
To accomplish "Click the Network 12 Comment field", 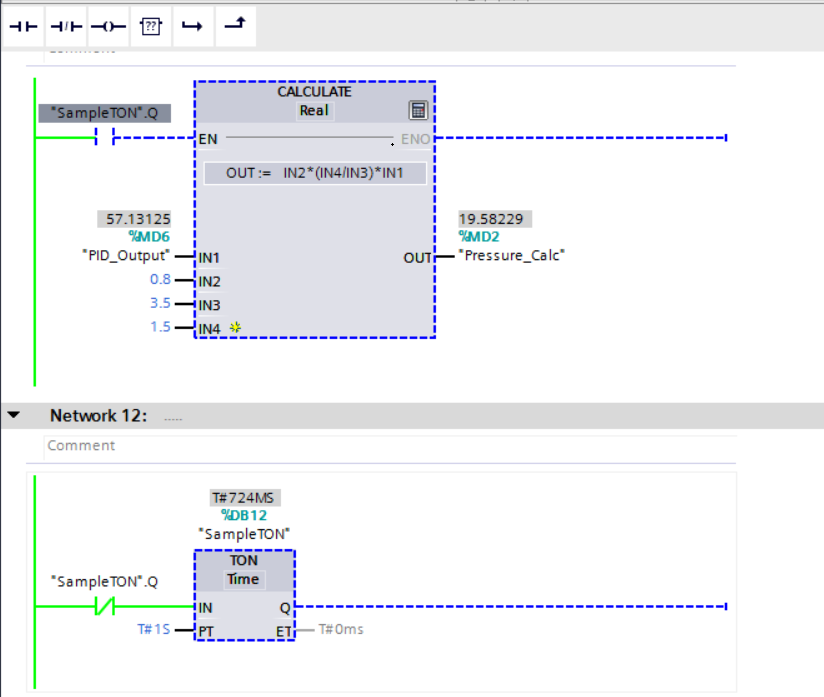I will pyautogui.click(x=390, y=446).
